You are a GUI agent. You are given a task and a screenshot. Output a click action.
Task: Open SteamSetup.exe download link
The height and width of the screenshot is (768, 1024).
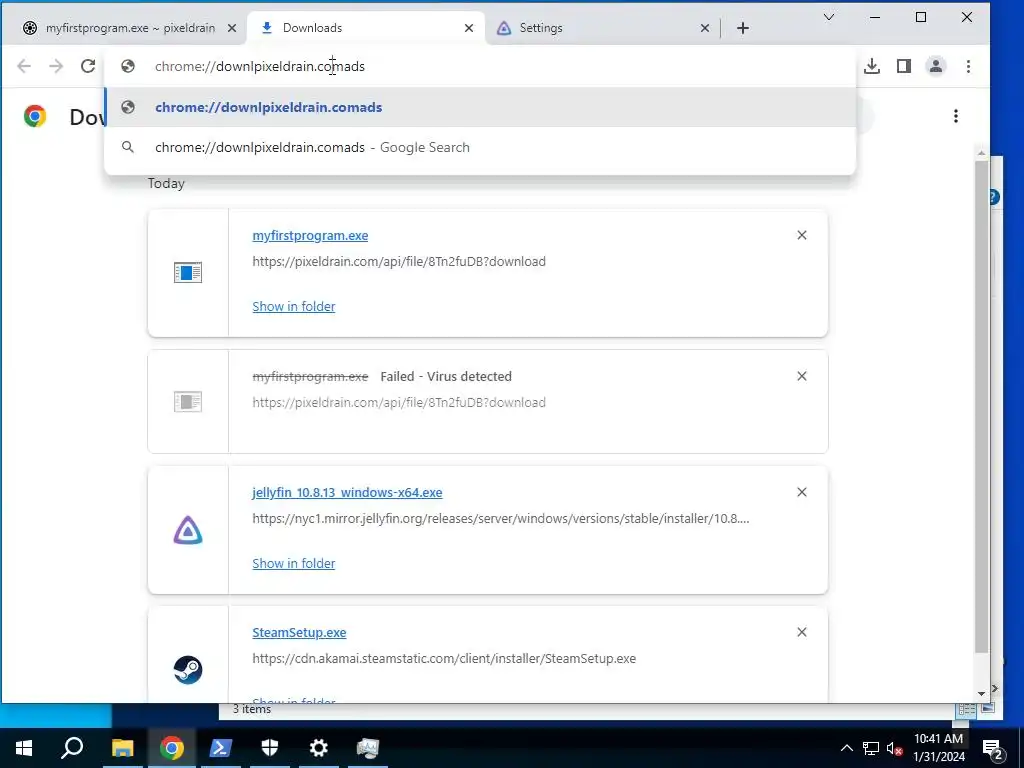tap(299, 633)
